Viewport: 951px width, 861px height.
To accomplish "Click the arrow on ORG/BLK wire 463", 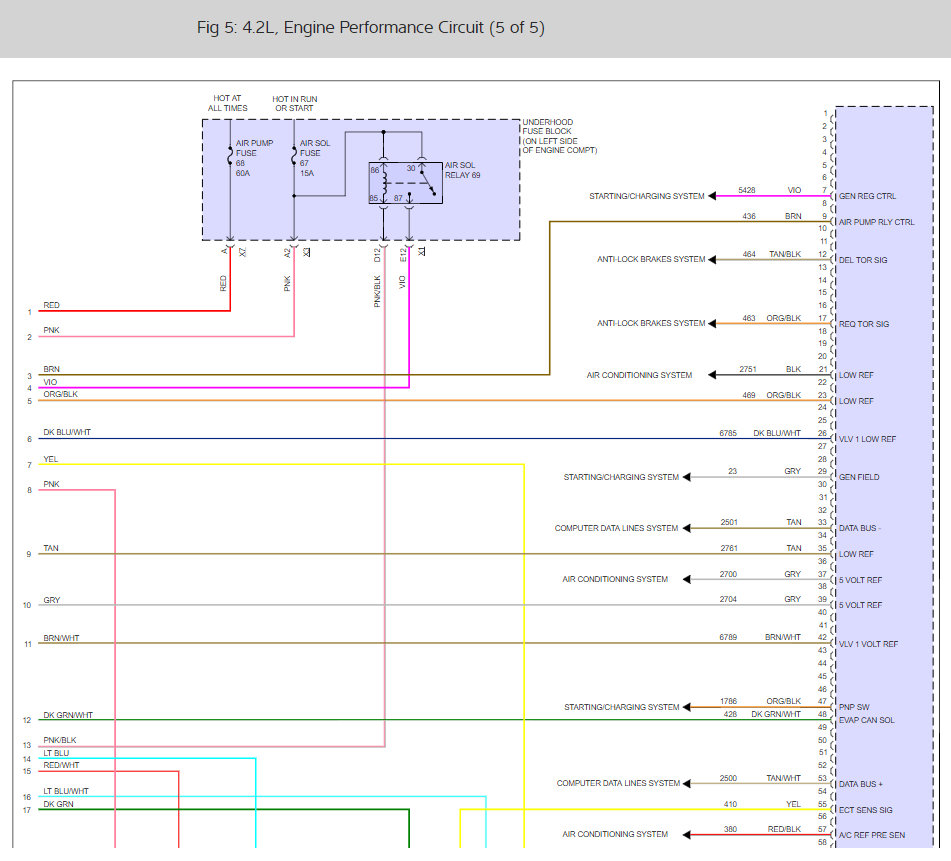I will 713,324.
